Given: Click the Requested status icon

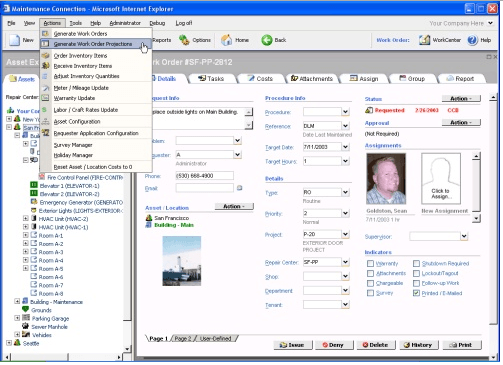Looking at the screenshot, I should (x=369, y=110).
